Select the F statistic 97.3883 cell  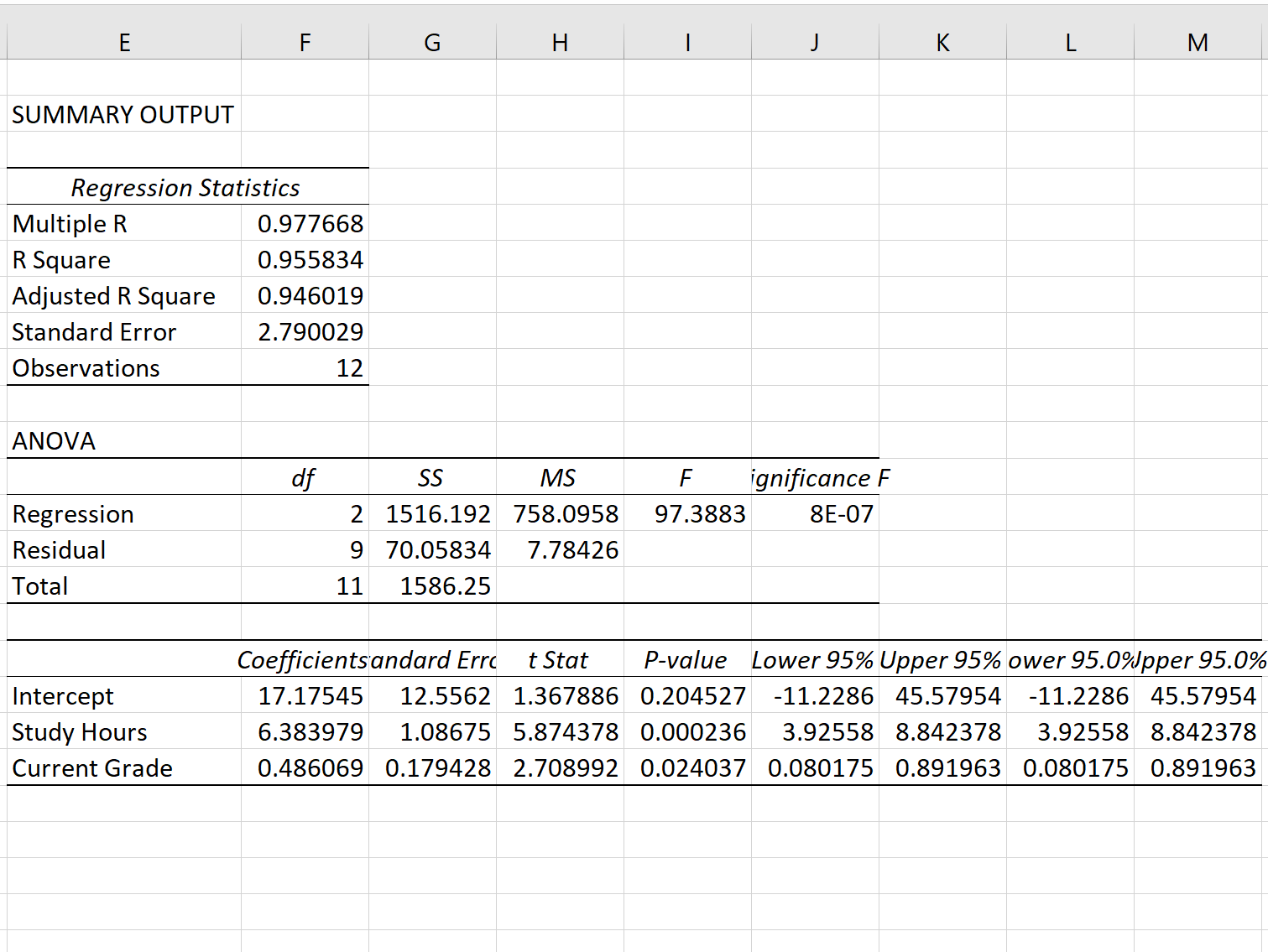[687, 513]
